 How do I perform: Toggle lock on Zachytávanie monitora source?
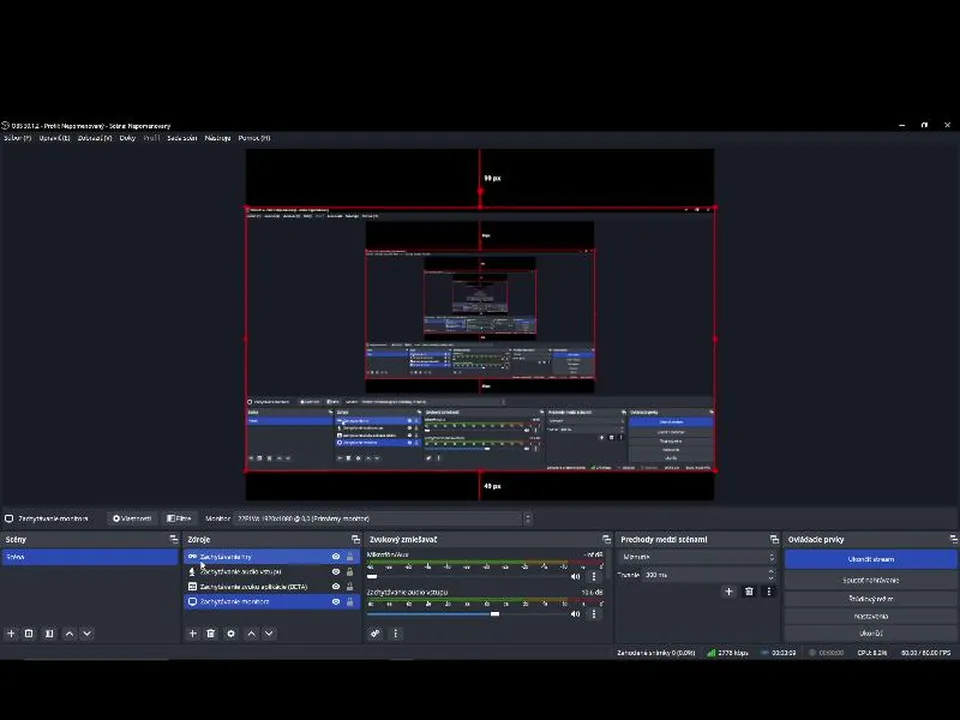pos(350,602)
